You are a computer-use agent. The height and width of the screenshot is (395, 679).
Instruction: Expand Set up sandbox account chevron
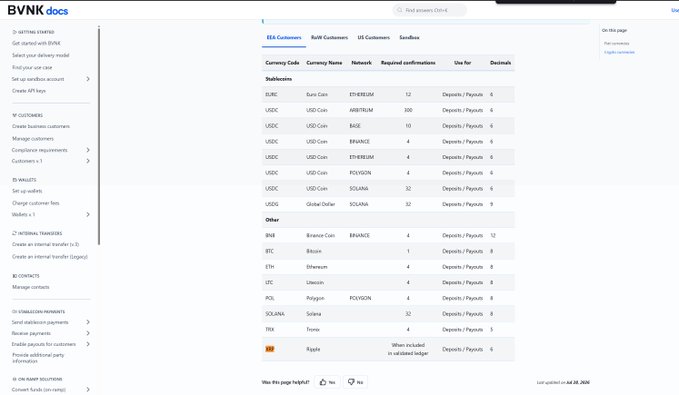[x=88, y=79]
